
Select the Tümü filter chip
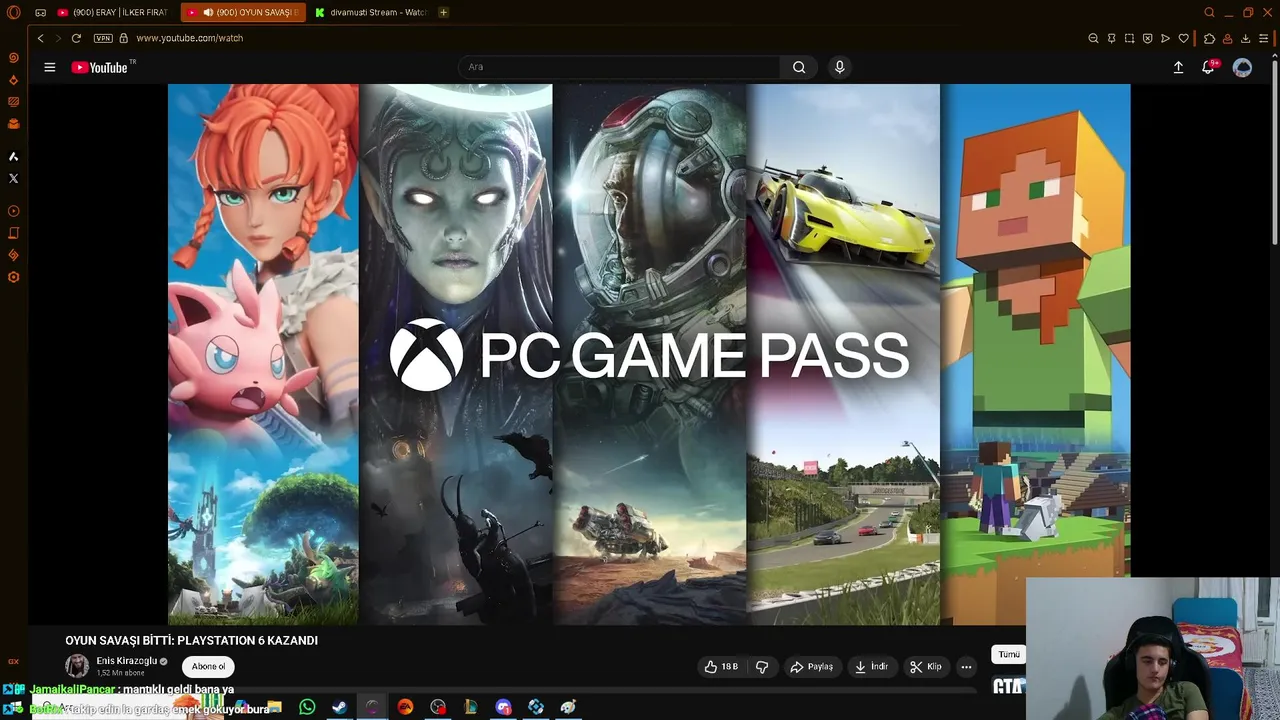(x=1009, y=654)
